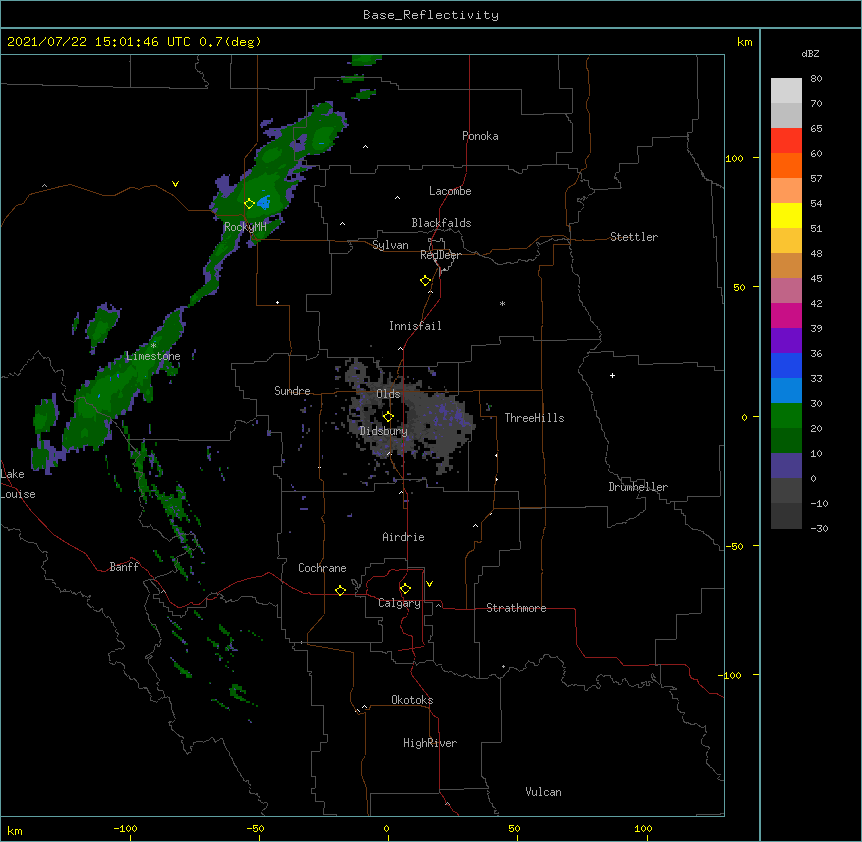Click the 100 tick on bottom axis
This screenshot has width=862, height=842.
(644, 828)
